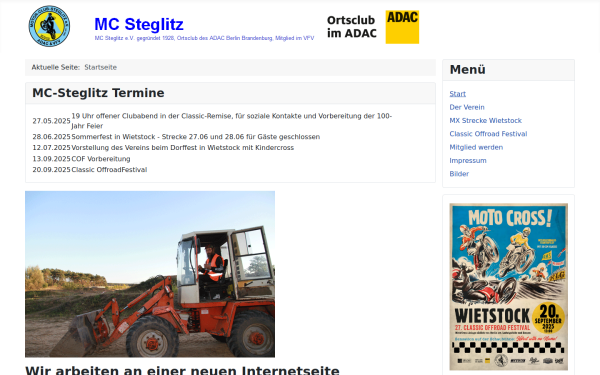Click the wheel loader photo
Image resolution: width=600 pixels, height=375 pixels.
pos(150,274)
